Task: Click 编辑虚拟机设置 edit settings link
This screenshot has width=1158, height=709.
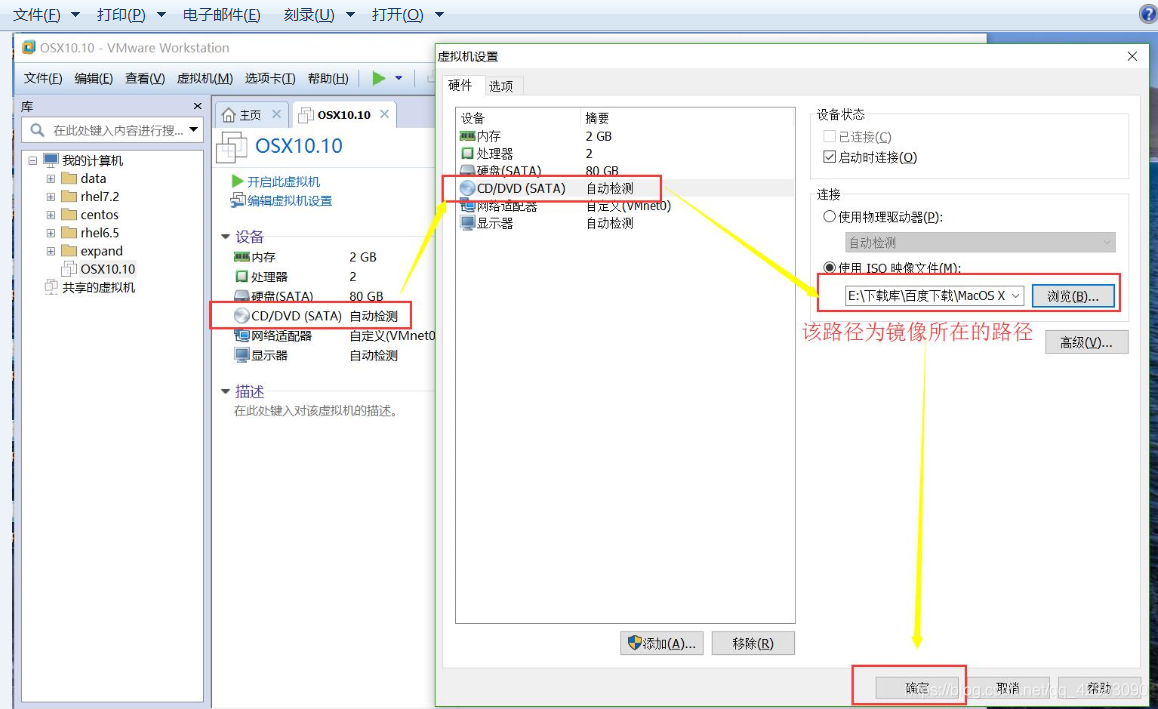Action: point(290,201)
